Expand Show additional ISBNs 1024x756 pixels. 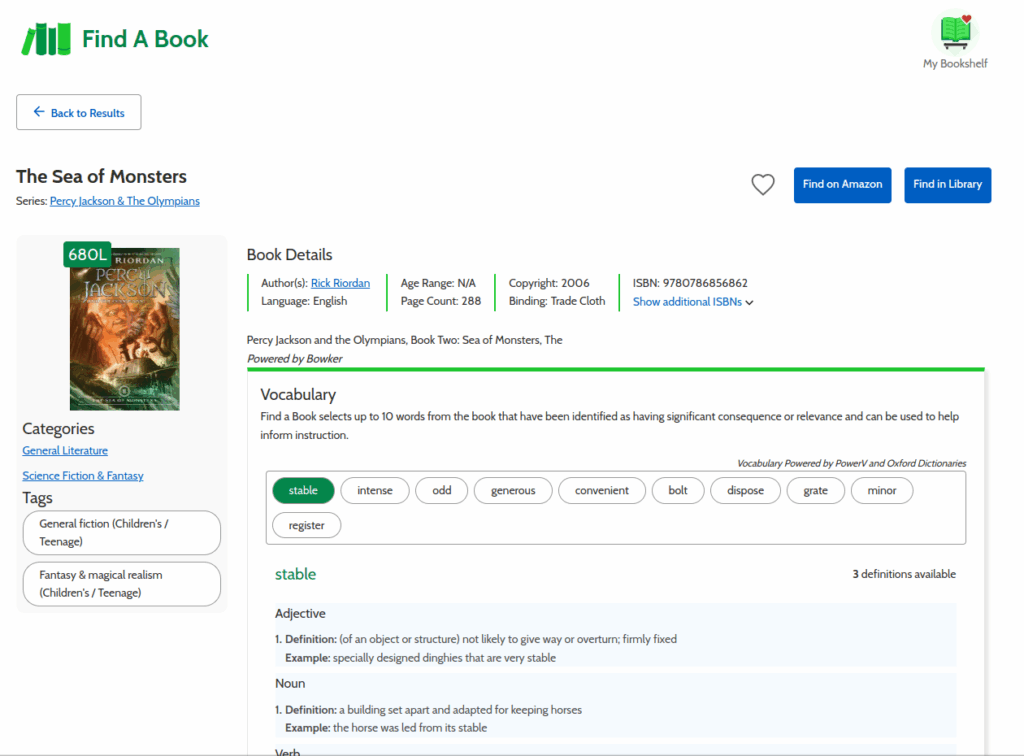pos(692,302)
